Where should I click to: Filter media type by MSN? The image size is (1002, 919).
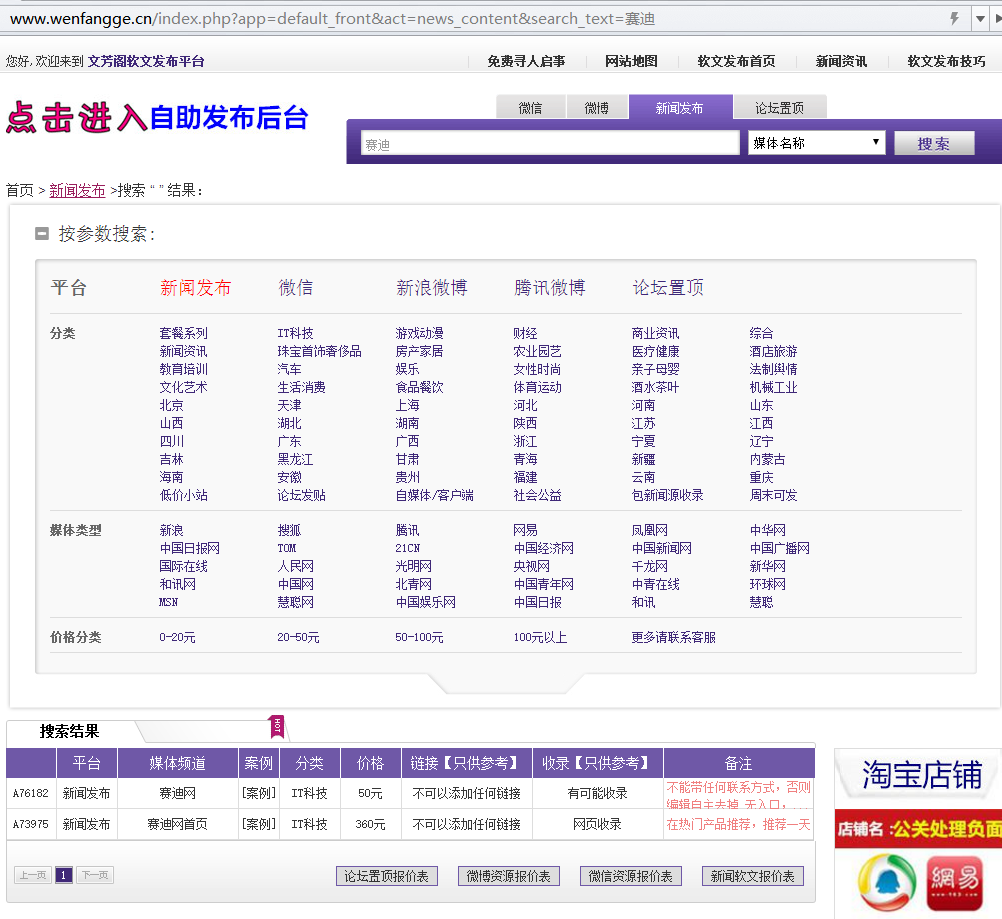click(x=168, y=602)
